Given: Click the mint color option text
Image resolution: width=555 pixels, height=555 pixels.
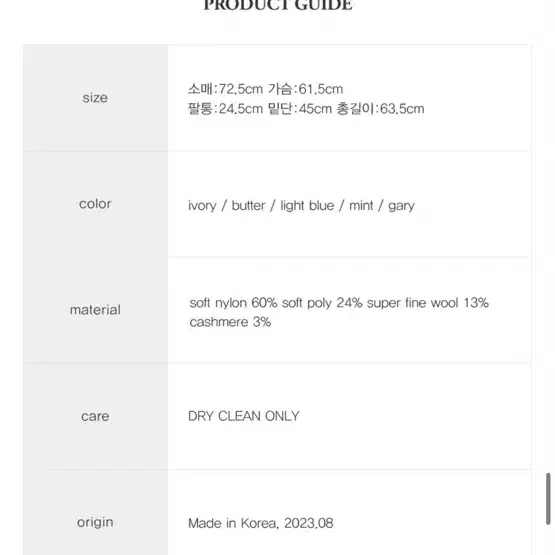Looking at the screenshot, I should click(x=361, y=206).
